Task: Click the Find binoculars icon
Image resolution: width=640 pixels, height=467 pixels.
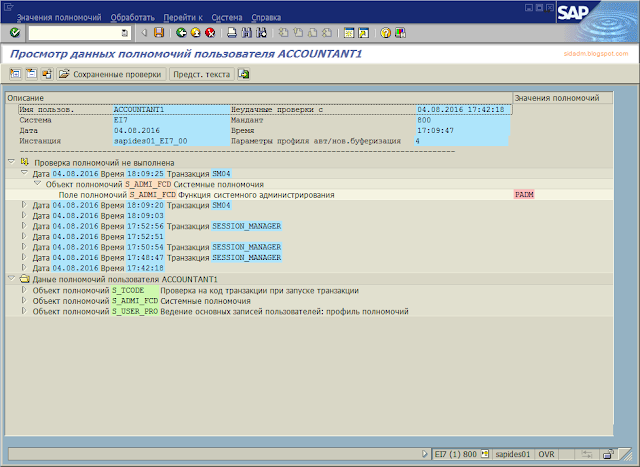Action: [x=247, y=33]
